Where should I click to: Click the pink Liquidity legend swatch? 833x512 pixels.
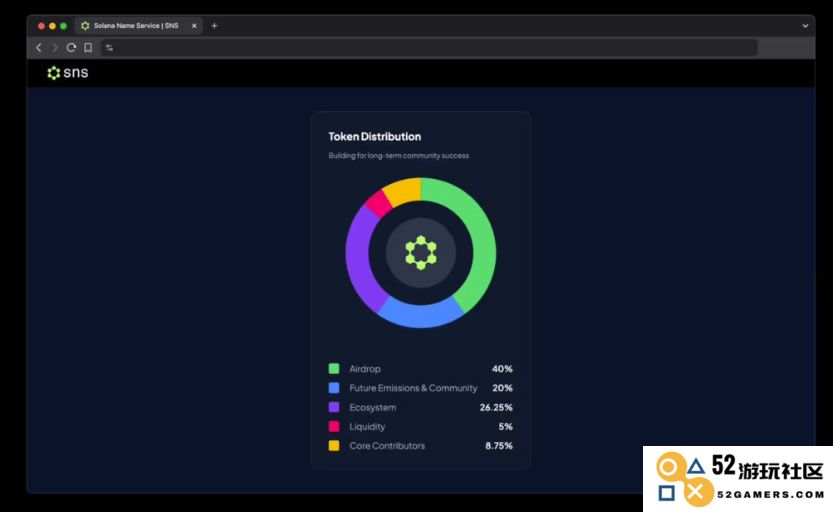pyautogui.click(x=334, y=426)
